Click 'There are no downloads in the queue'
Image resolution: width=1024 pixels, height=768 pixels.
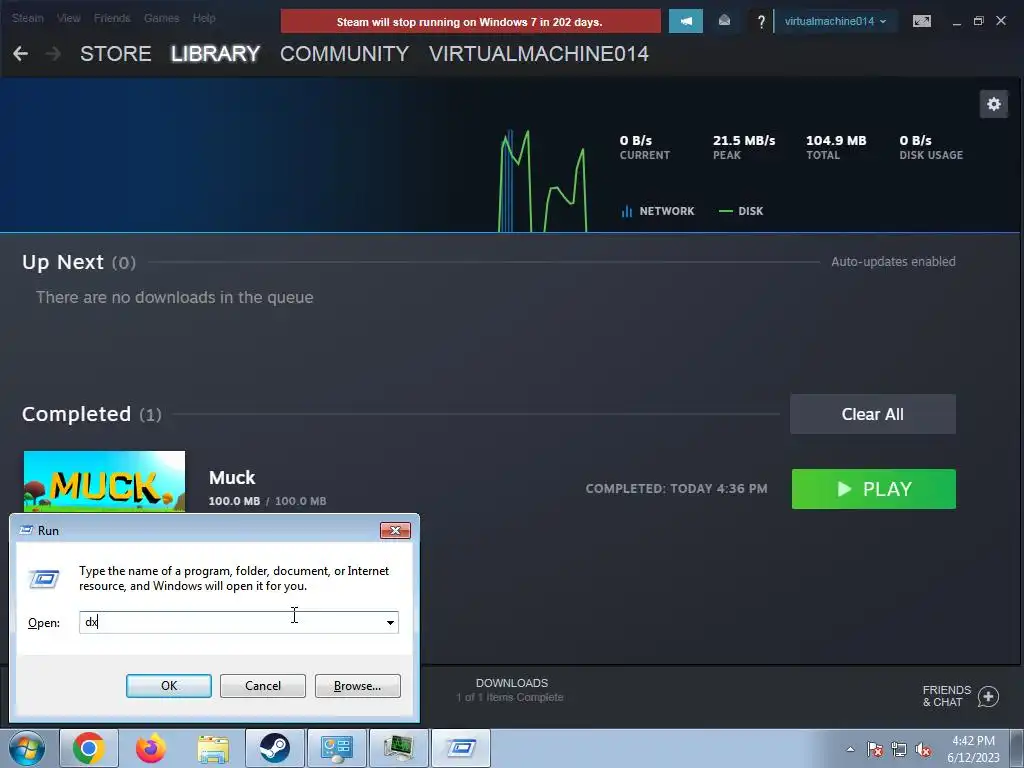pos(174,297)
